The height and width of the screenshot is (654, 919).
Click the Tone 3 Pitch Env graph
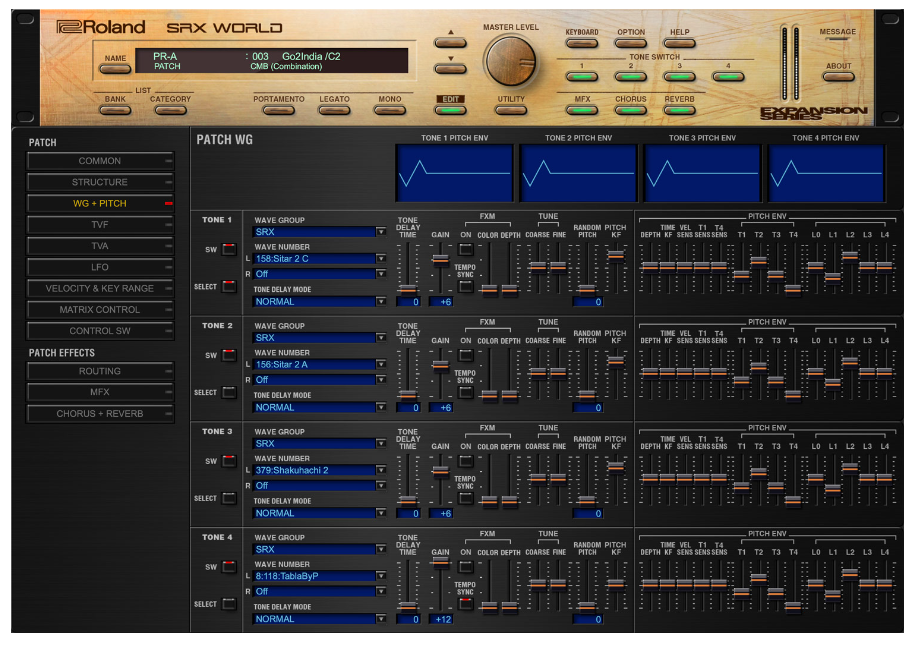pos(702,173)
